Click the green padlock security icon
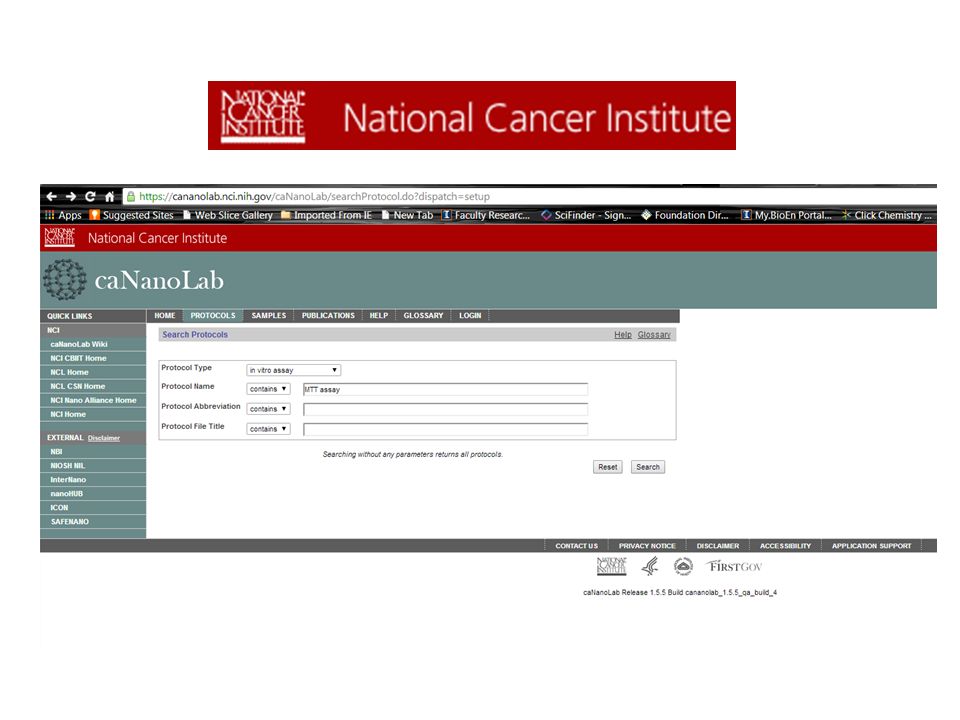The image size is (960, 720). pyautogui.click(x=130, y=197)
